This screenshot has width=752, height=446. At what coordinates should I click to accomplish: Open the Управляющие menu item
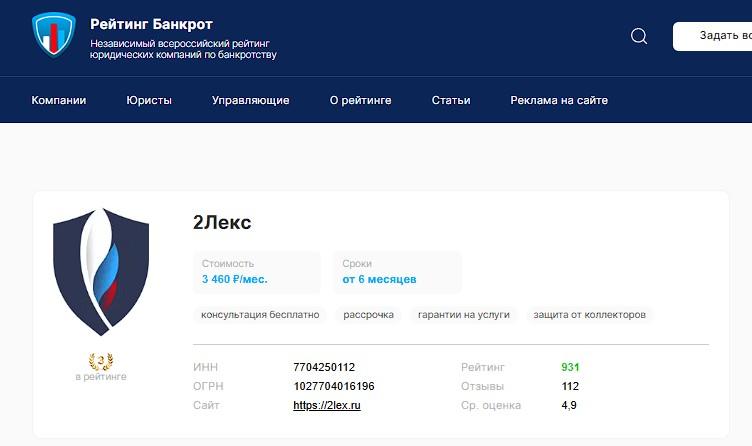click(x=251, y=100)
